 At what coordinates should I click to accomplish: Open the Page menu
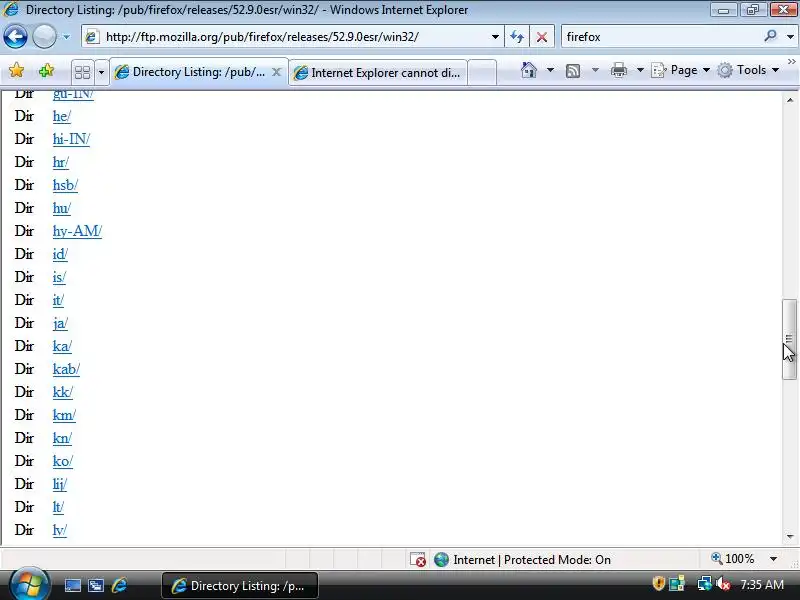pos(681,70)
